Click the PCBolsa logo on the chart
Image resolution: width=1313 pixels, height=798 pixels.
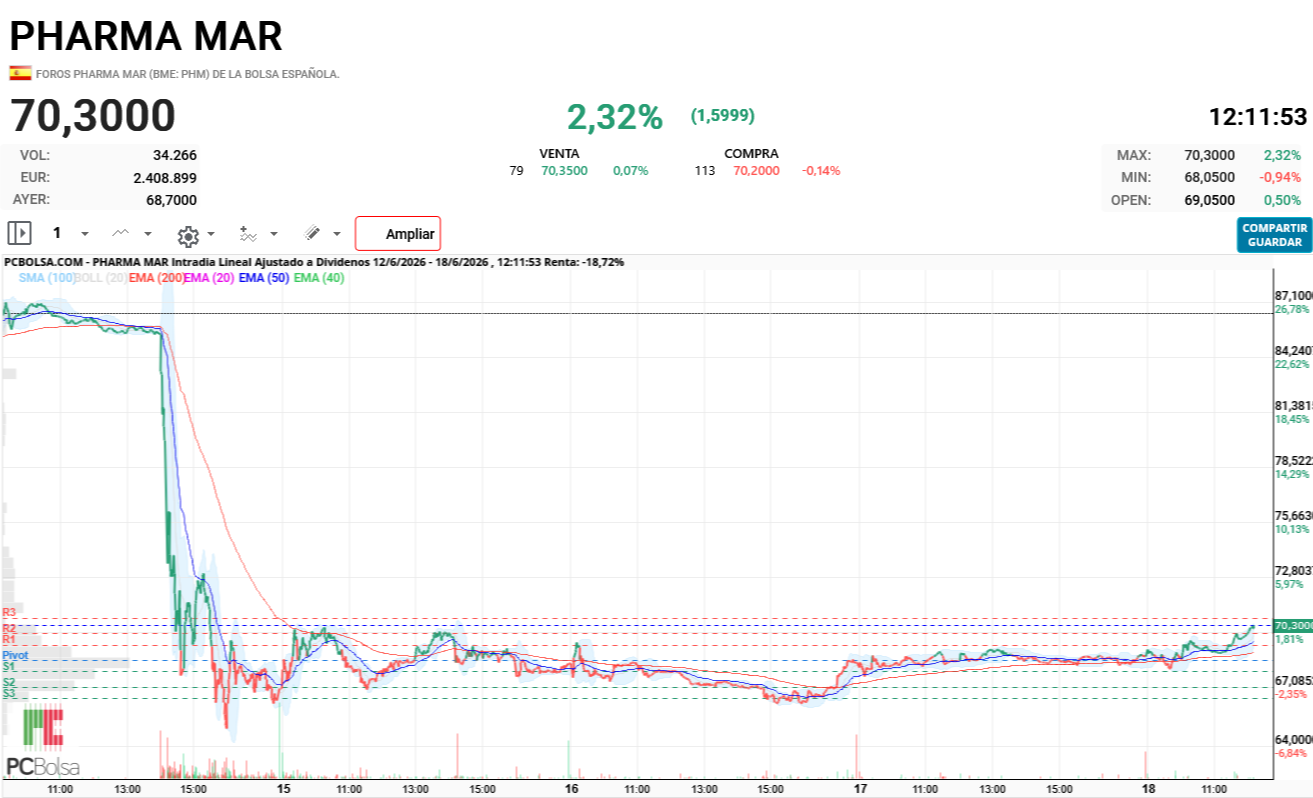(x=43, y=741)
